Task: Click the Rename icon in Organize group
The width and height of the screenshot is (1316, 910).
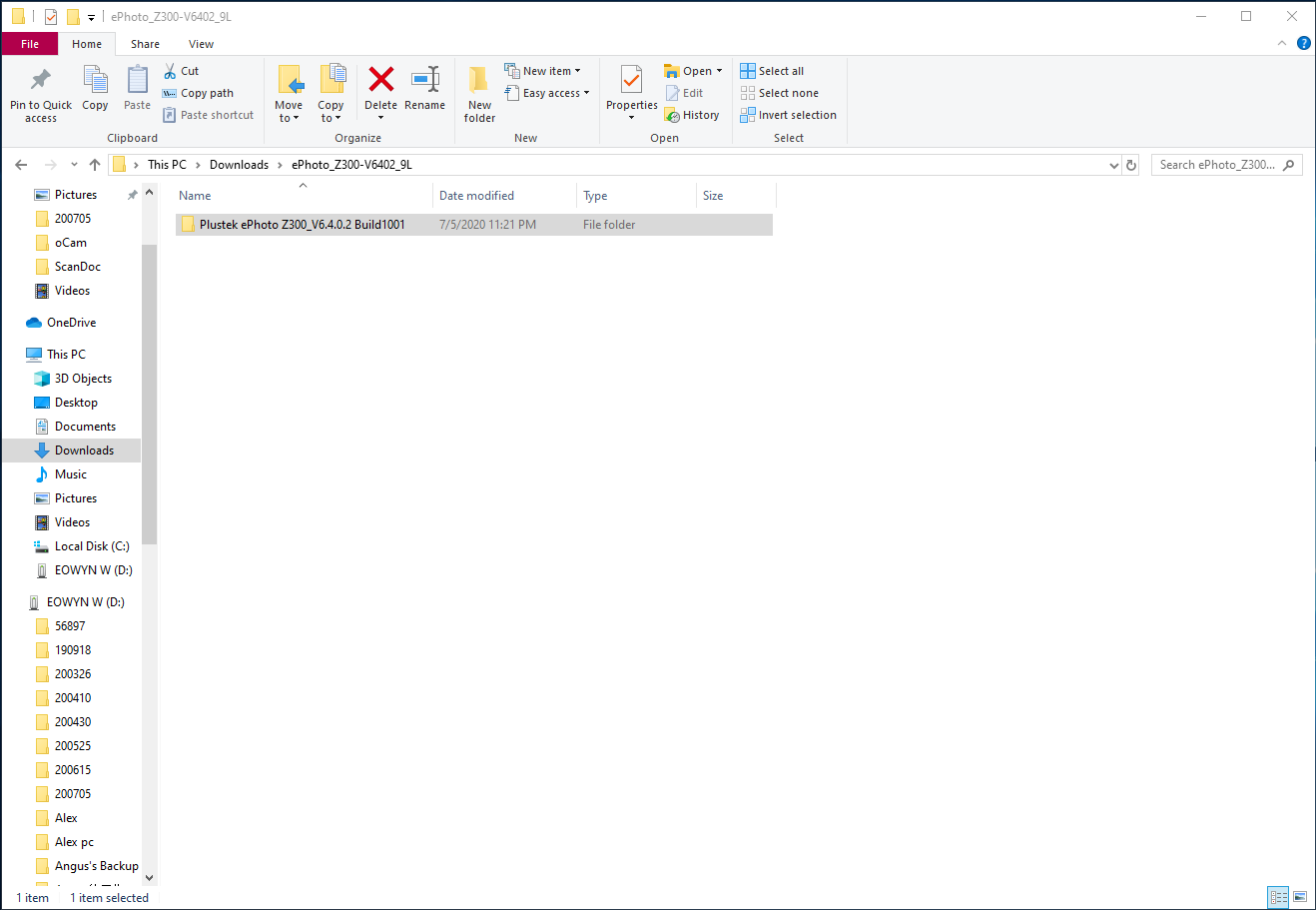Action: (425, 80)
